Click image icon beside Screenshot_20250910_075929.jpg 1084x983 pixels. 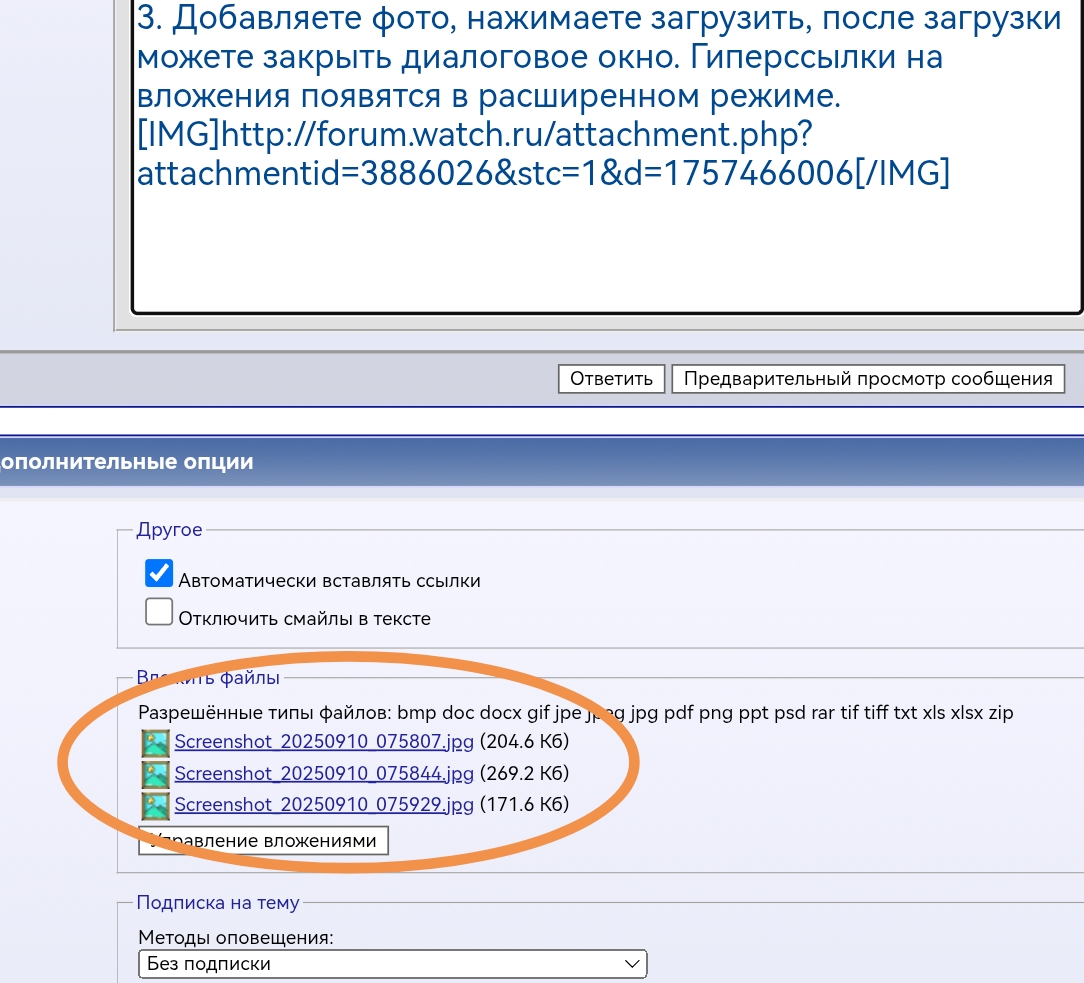[x=155, y=804]
